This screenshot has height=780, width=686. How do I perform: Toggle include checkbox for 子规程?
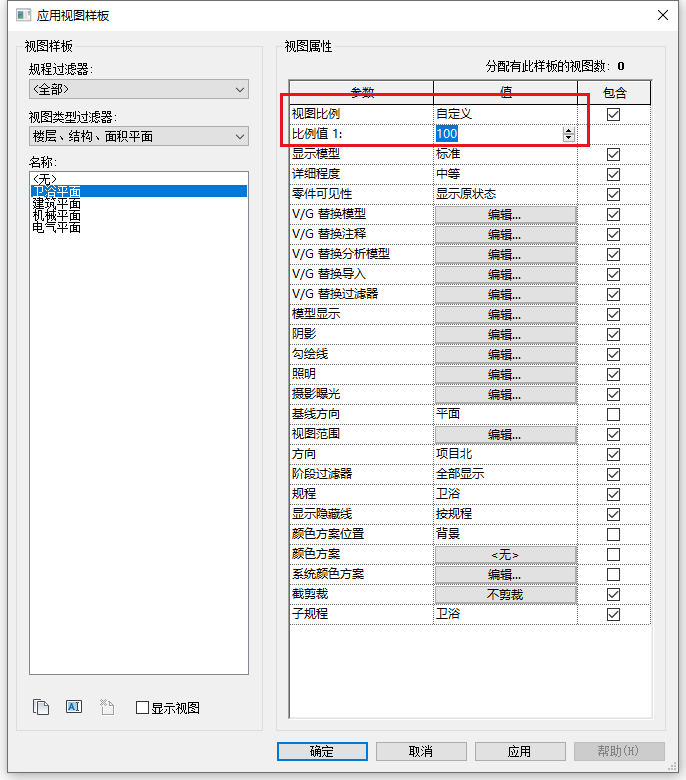click(613, 614)
